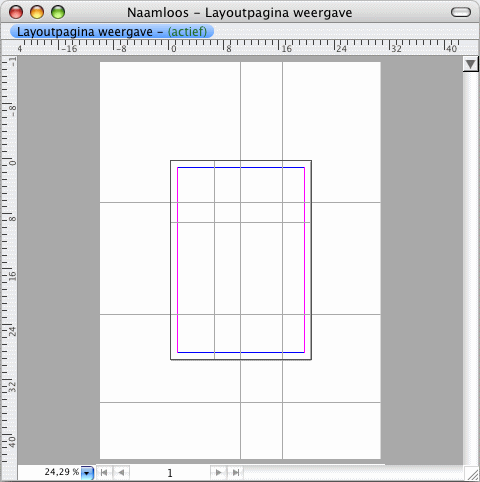
Task: Go to the first page
Action: [104, 473]
